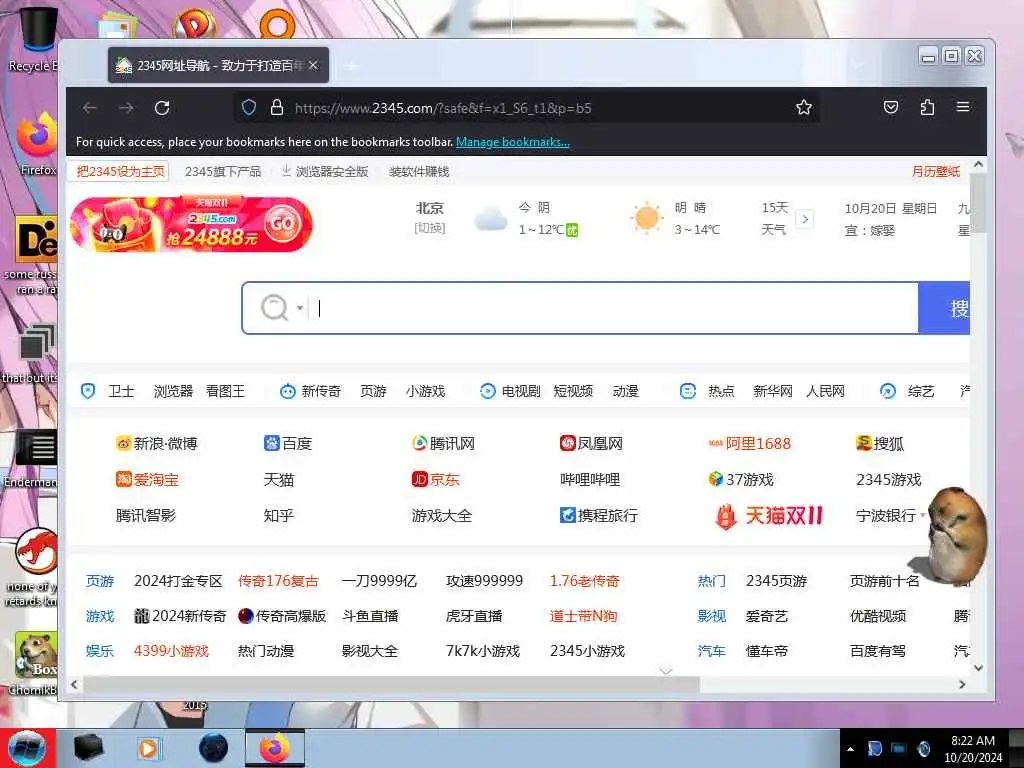Image resolution: width=1024 pixels, height=768 pixels.
Task: Click 浏览器安全版 download link
Action: pos(325,172)
